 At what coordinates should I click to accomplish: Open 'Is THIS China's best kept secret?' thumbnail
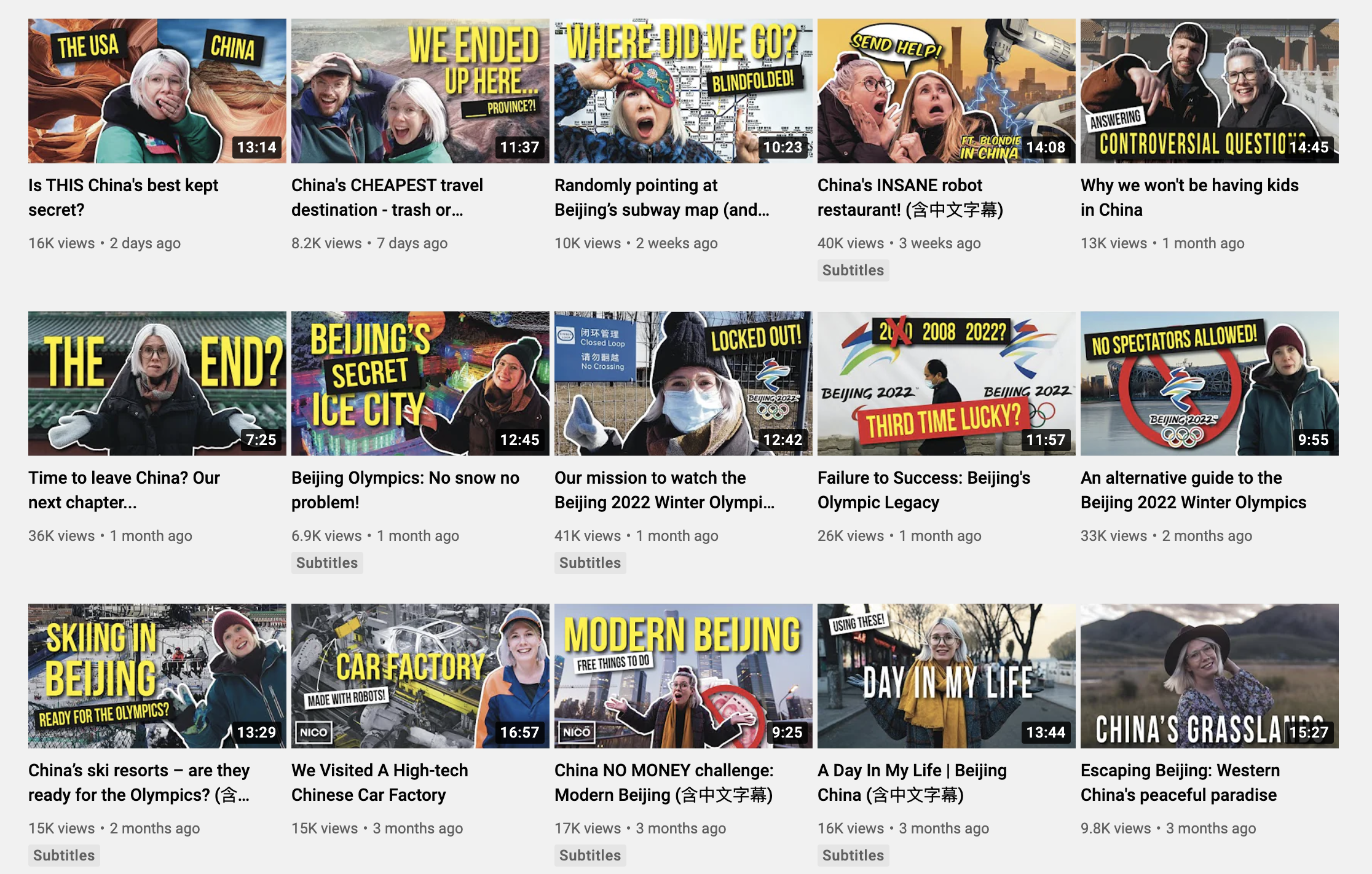click(157, 90)
